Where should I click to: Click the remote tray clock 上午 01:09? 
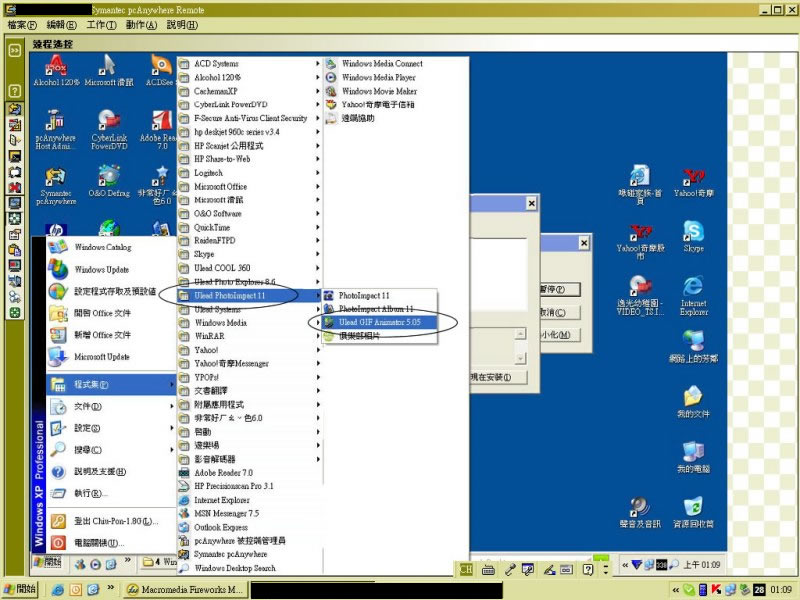[x=702, y=565]
